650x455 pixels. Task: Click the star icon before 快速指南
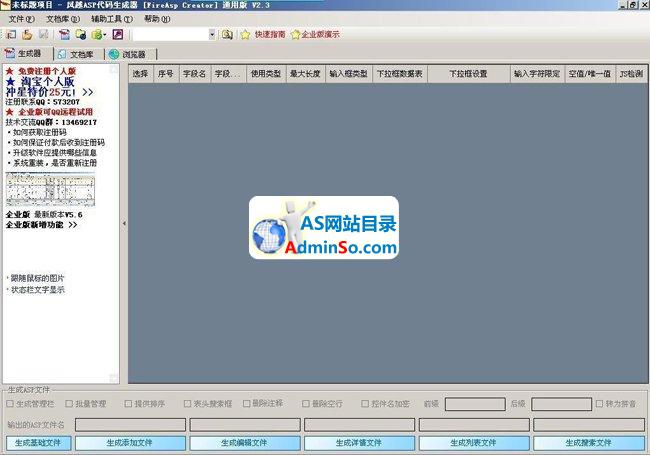245,34
